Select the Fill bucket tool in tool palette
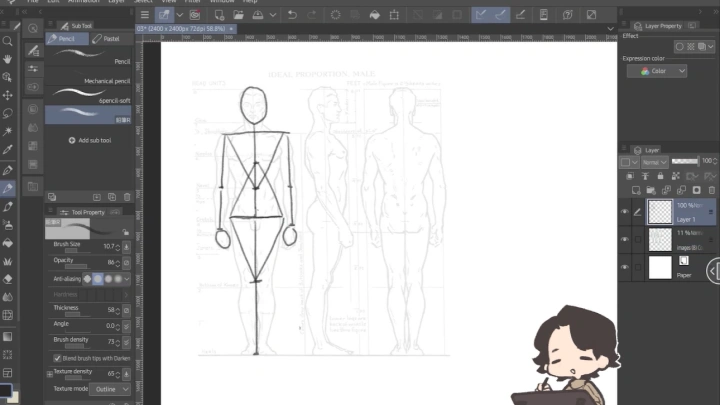720x405 pixels. pyautogui.click(x=7, y=243)
